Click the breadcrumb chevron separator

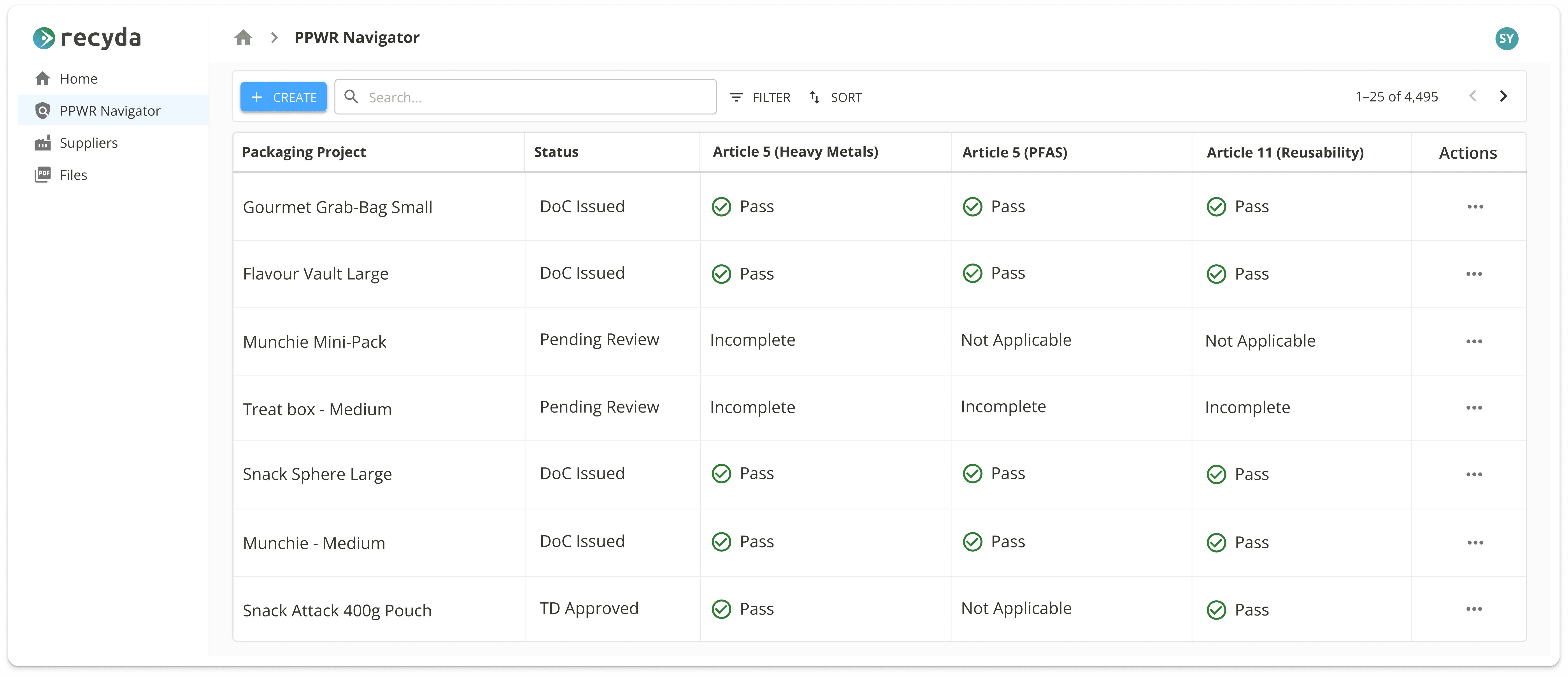point(275,38)
